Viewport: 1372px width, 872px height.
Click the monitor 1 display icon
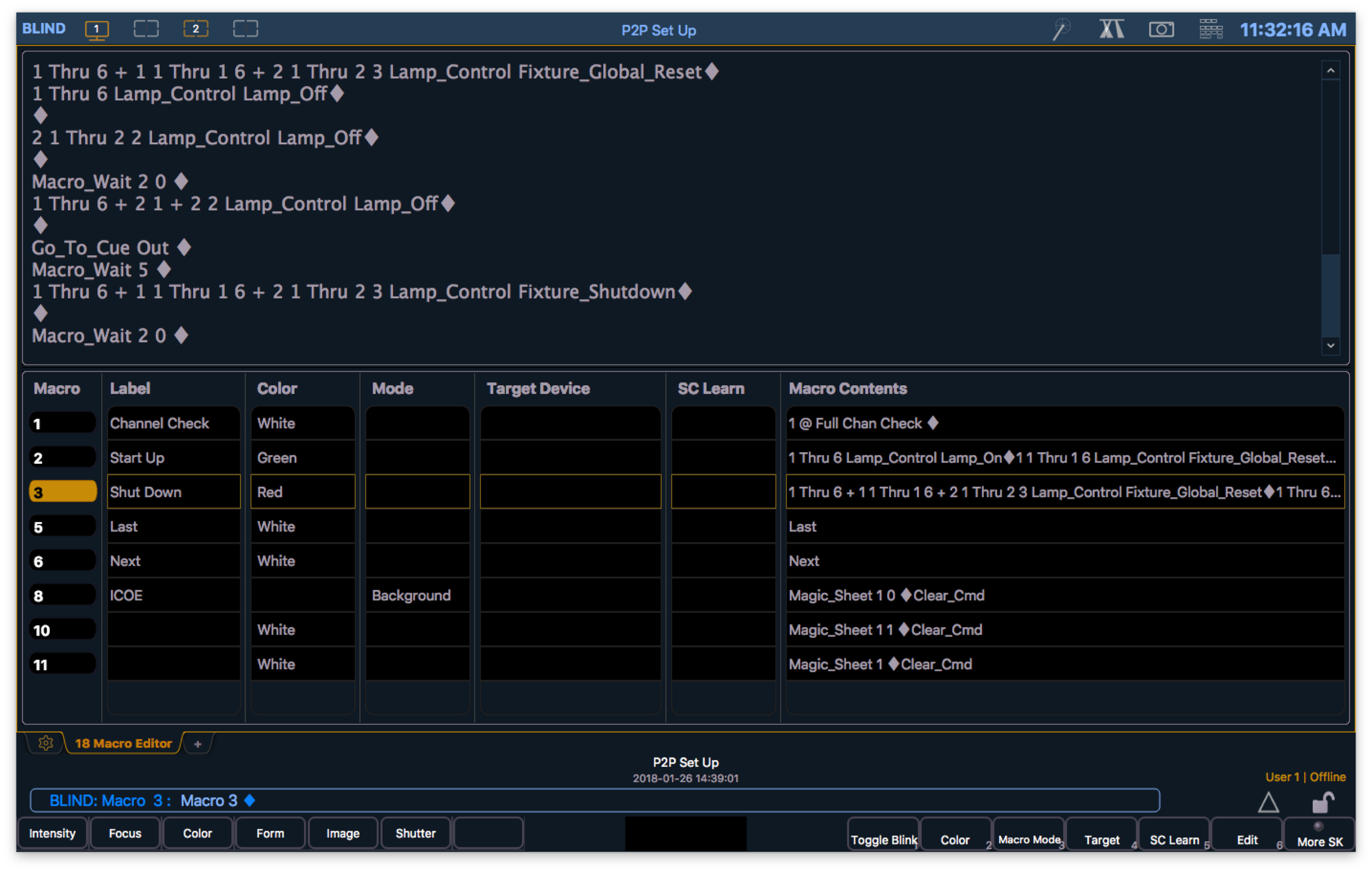pos(96,29)
